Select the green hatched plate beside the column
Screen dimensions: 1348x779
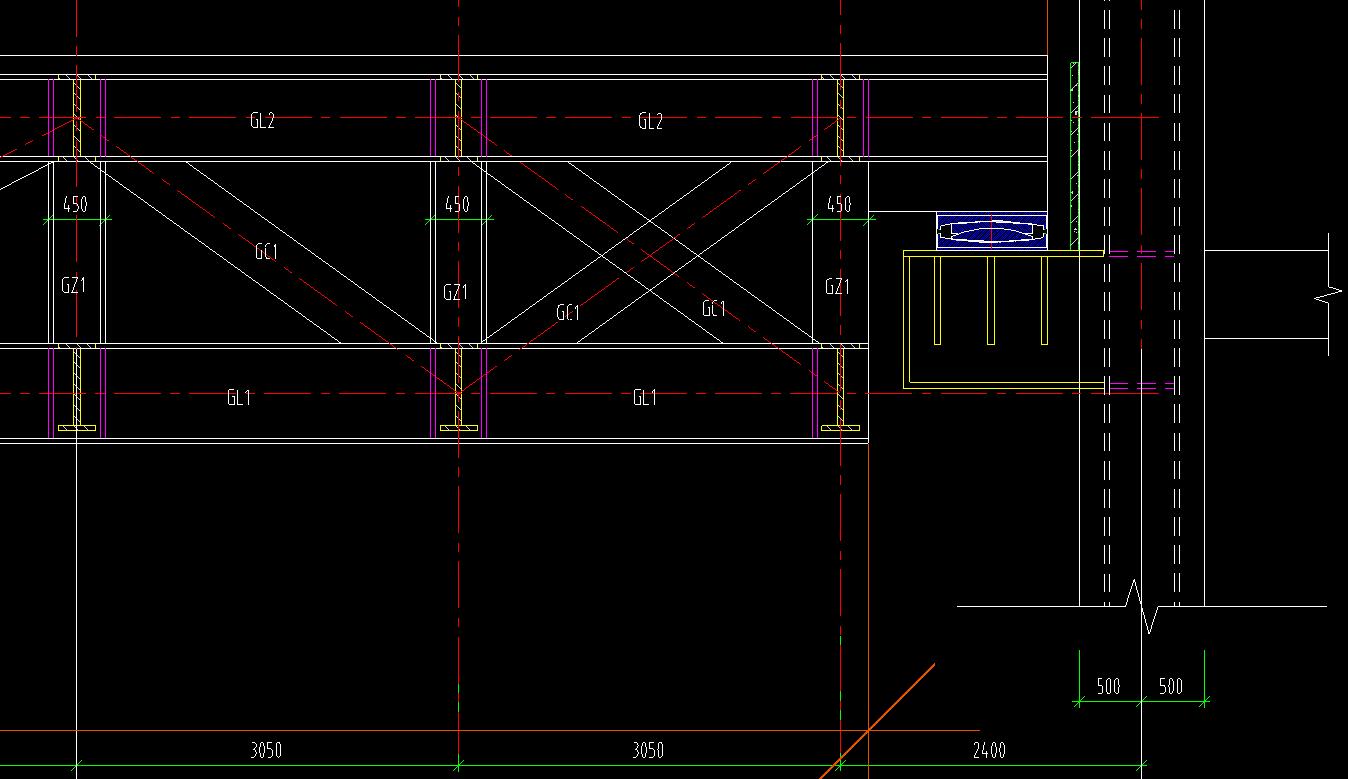point(1074,156)
